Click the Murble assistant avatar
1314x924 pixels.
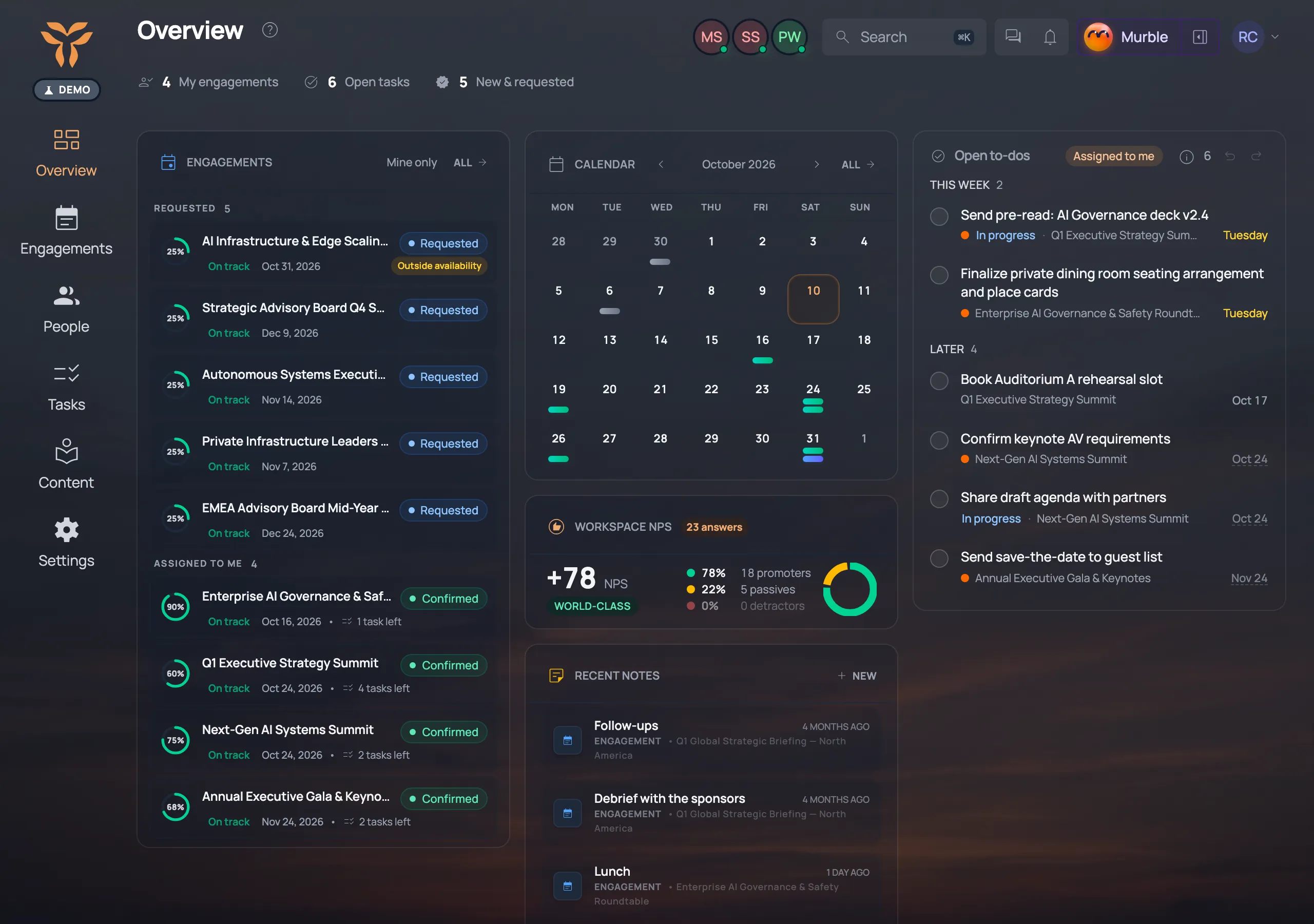pos(1098,37)
